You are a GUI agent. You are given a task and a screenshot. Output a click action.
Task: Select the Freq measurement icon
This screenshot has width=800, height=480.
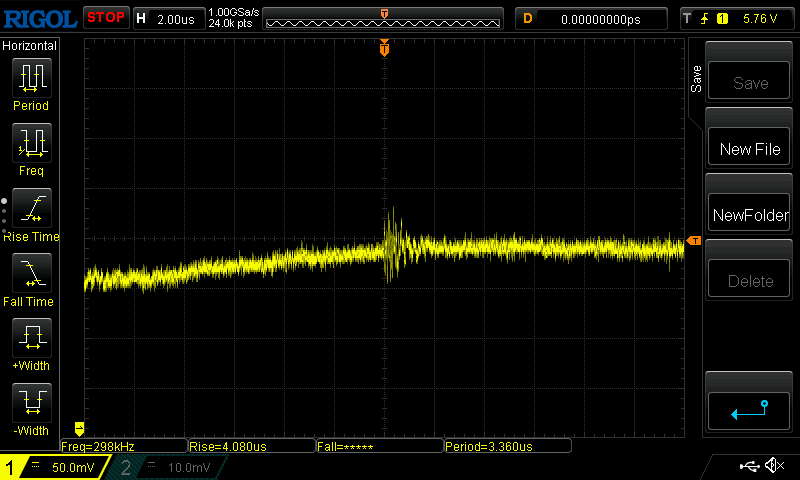click(32, 143)
